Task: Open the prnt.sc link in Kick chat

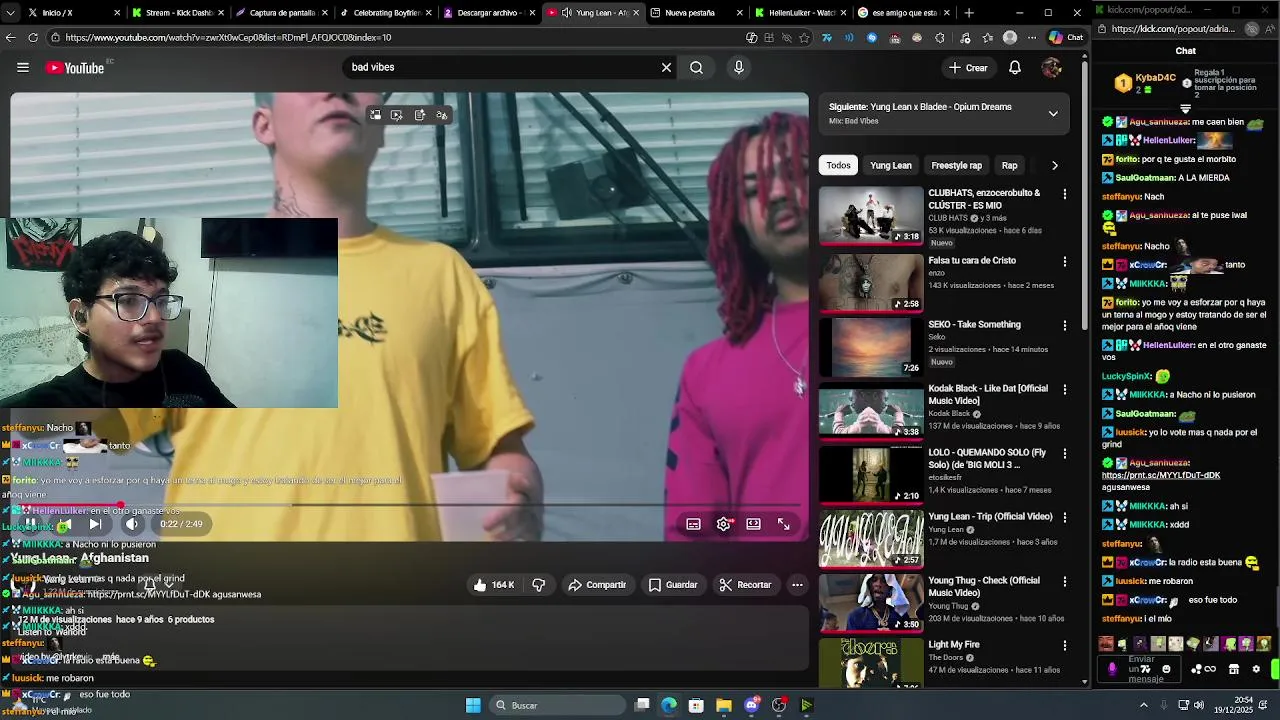Action: (1161, 475)
